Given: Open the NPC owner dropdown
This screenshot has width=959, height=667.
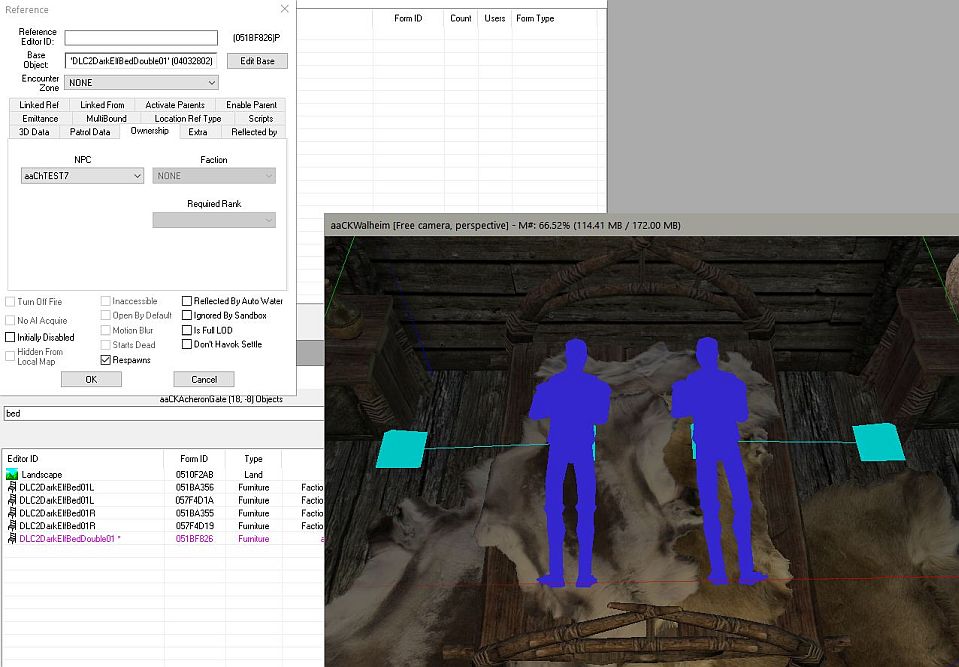Looking at the screenshot, I should pos(83,176).
